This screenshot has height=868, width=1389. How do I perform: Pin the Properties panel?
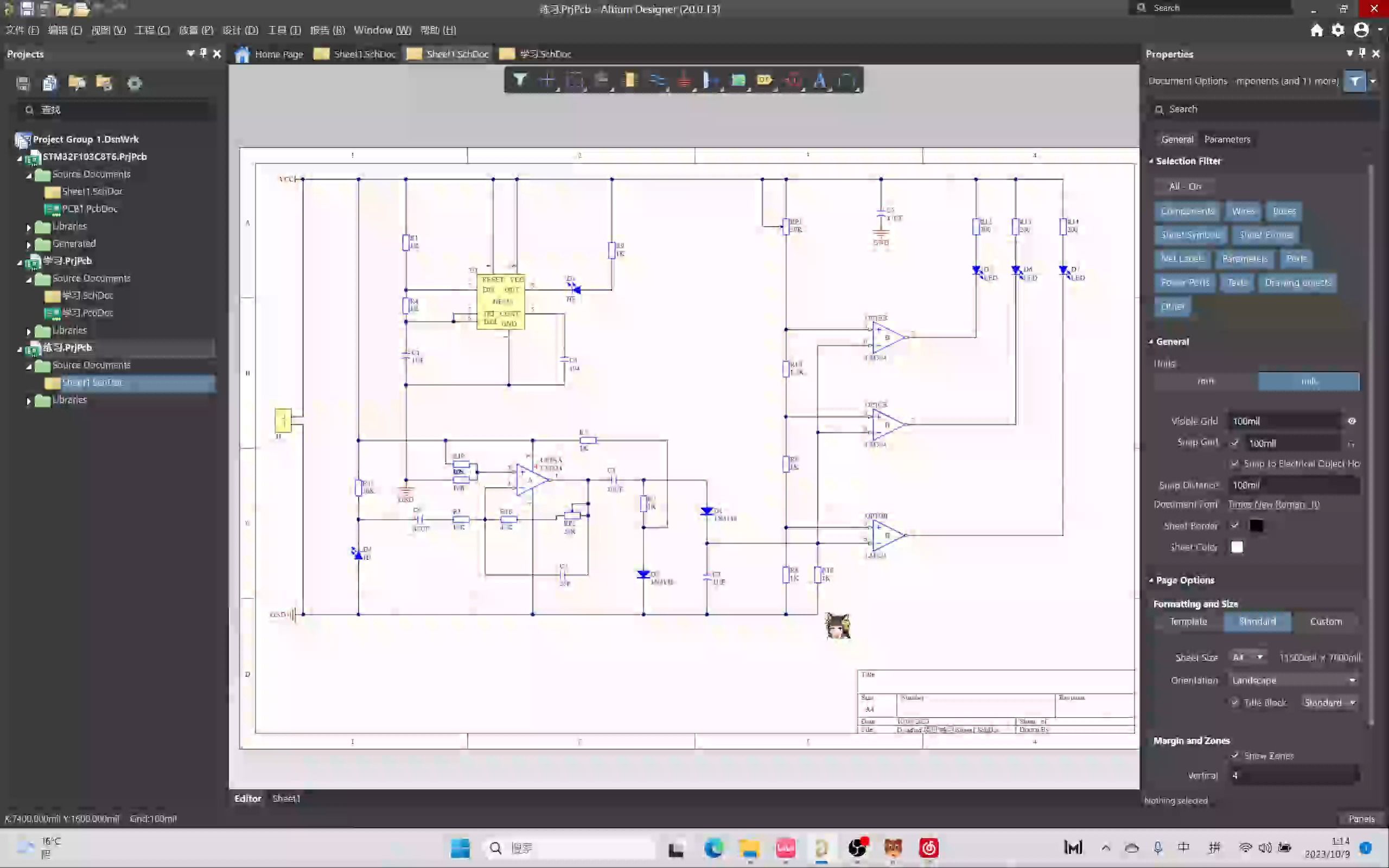click(1362, 53)
